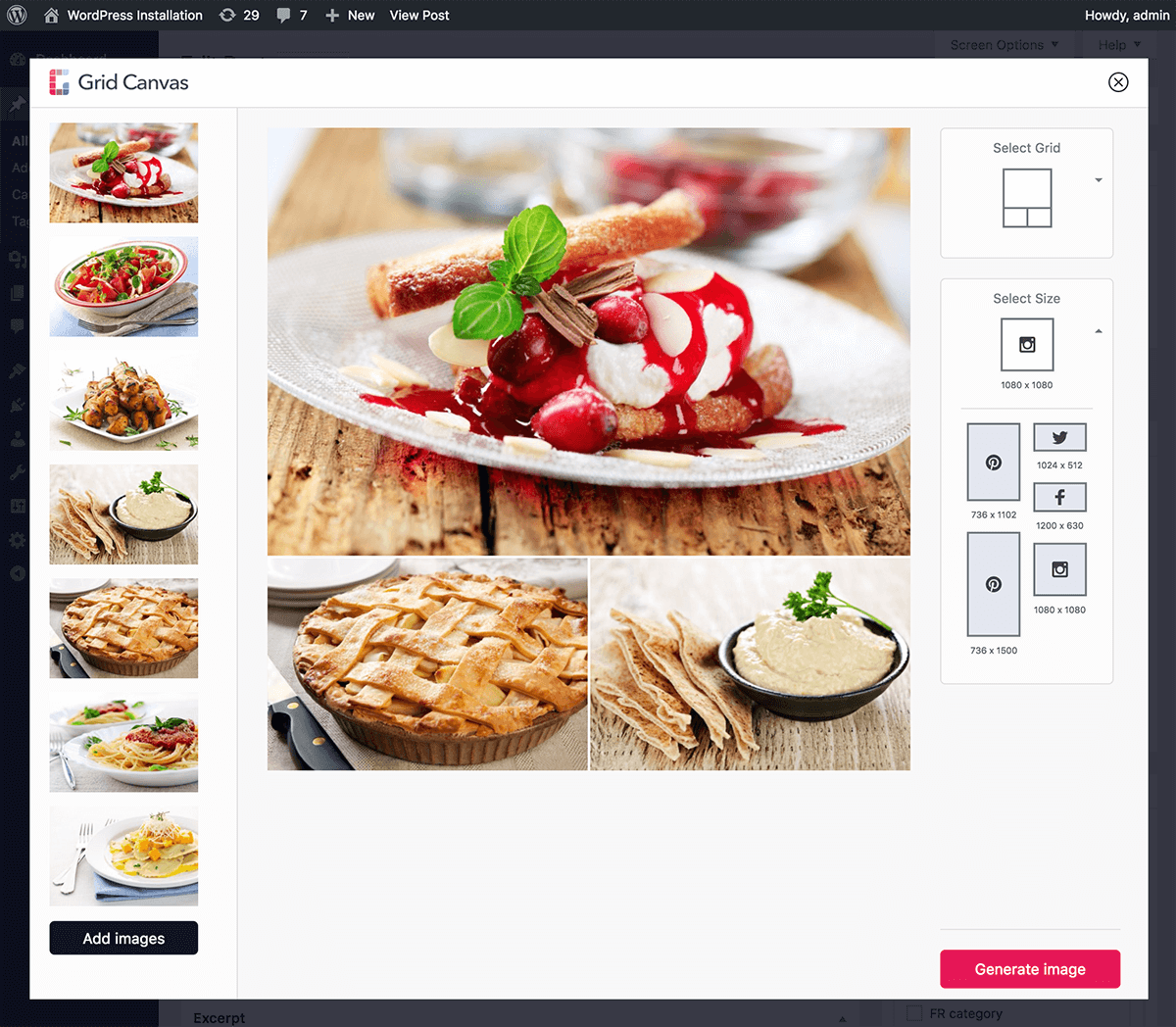
Task: Click the Add images button
Action: click(x=123, y=938)
